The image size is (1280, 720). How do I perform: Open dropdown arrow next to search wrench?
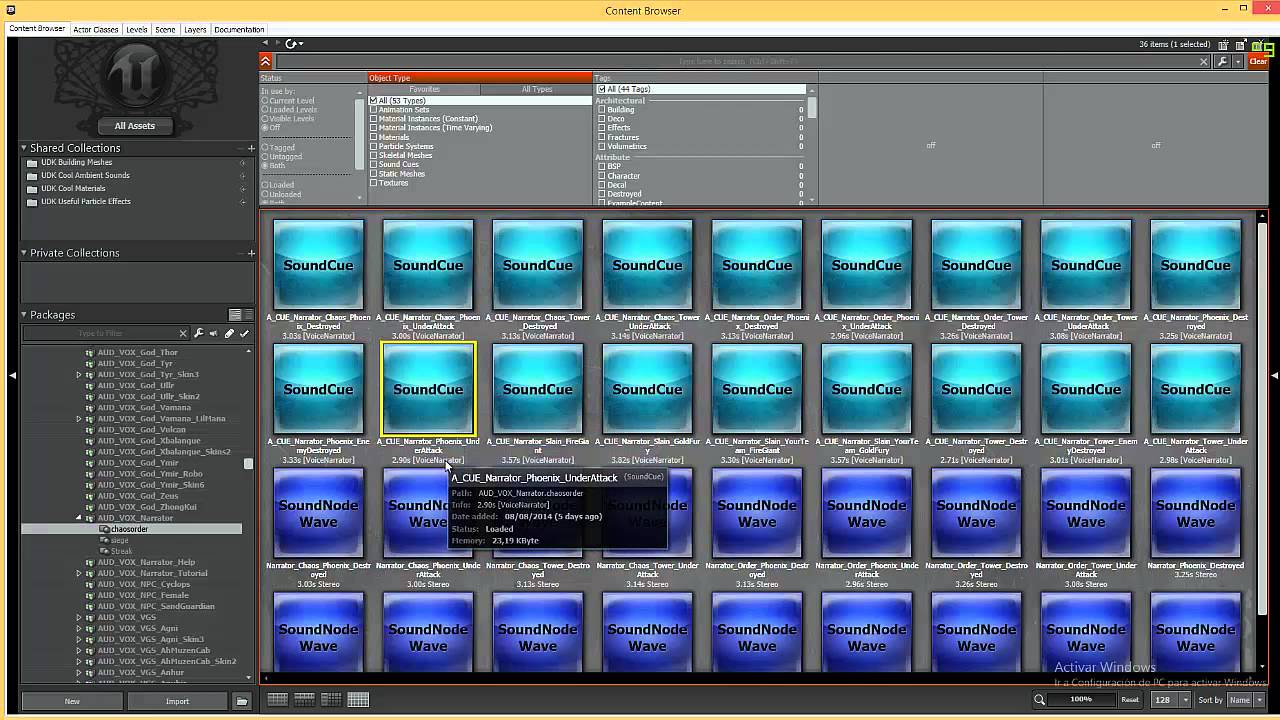click(x=1238, y=61)
